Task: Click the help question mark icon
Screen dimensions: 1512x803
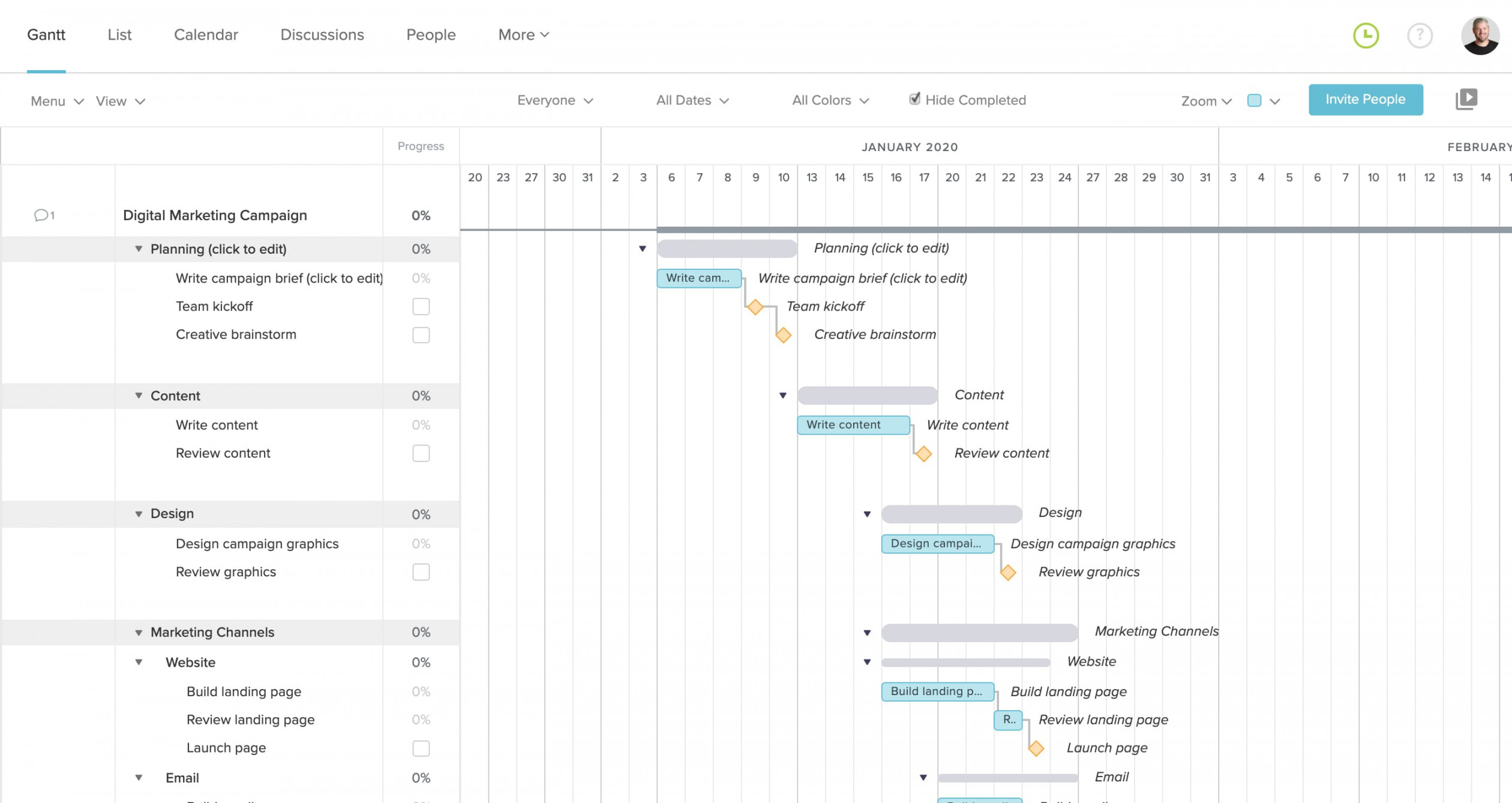Action: pyautogui.click(x=1419, y=35)
